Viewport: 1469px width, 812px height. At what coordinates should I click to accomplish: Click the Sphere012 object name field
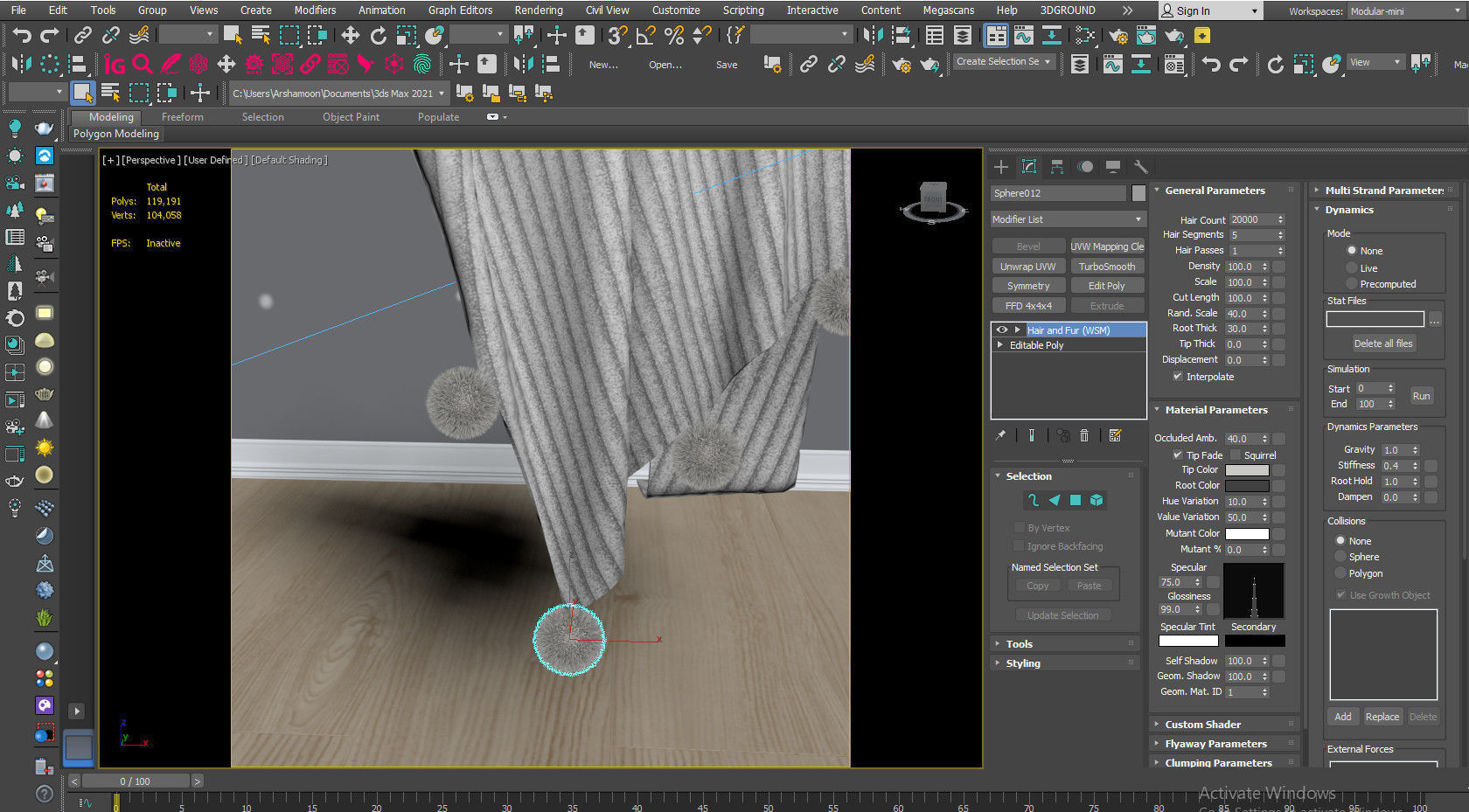point(1059,193)
